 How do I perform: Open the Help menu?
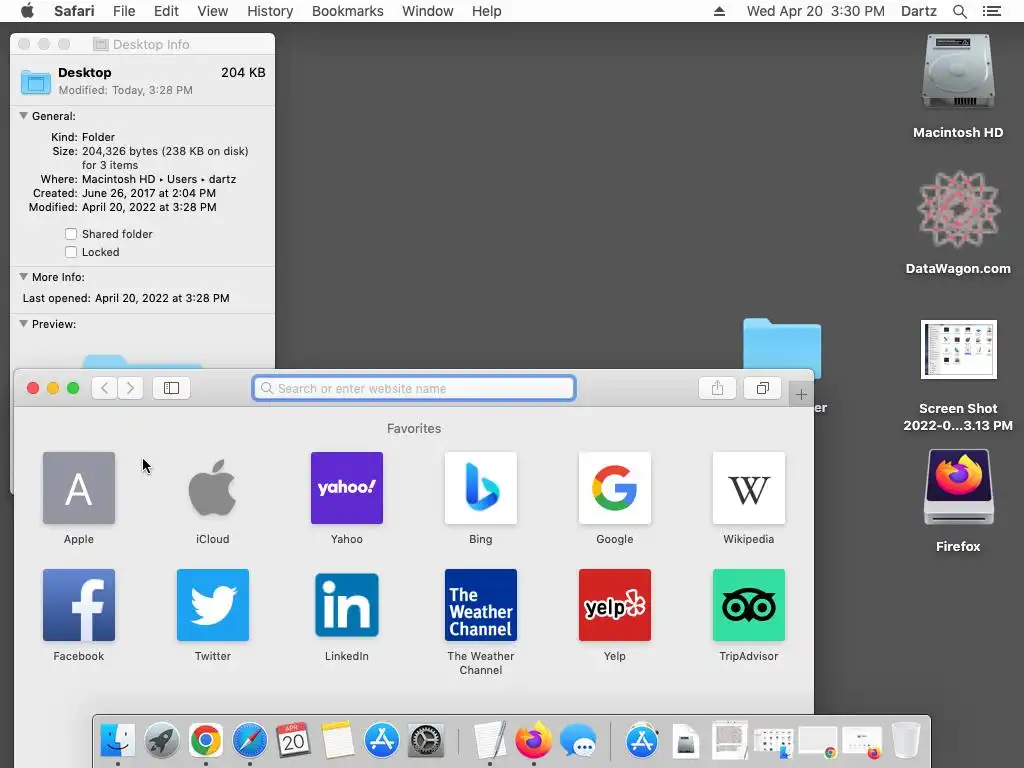487,11
